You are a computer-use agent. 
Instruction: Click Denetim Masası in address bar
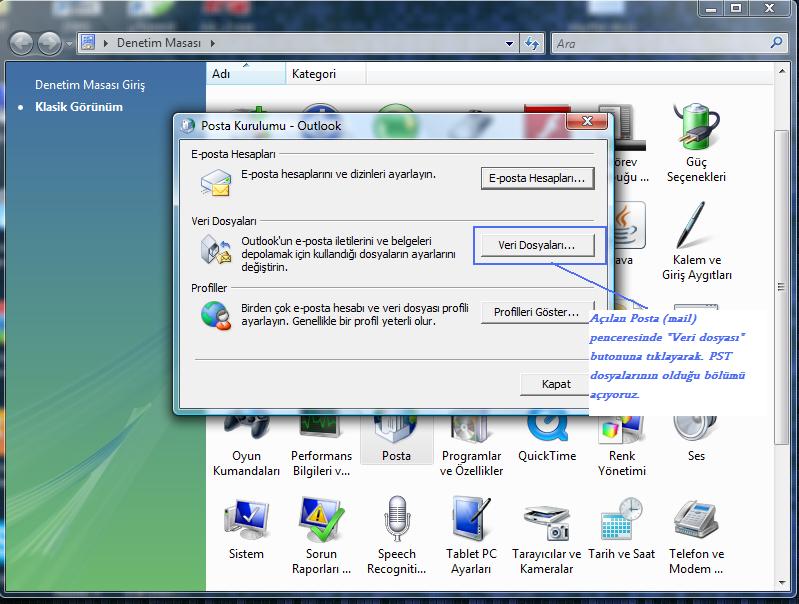159,43
